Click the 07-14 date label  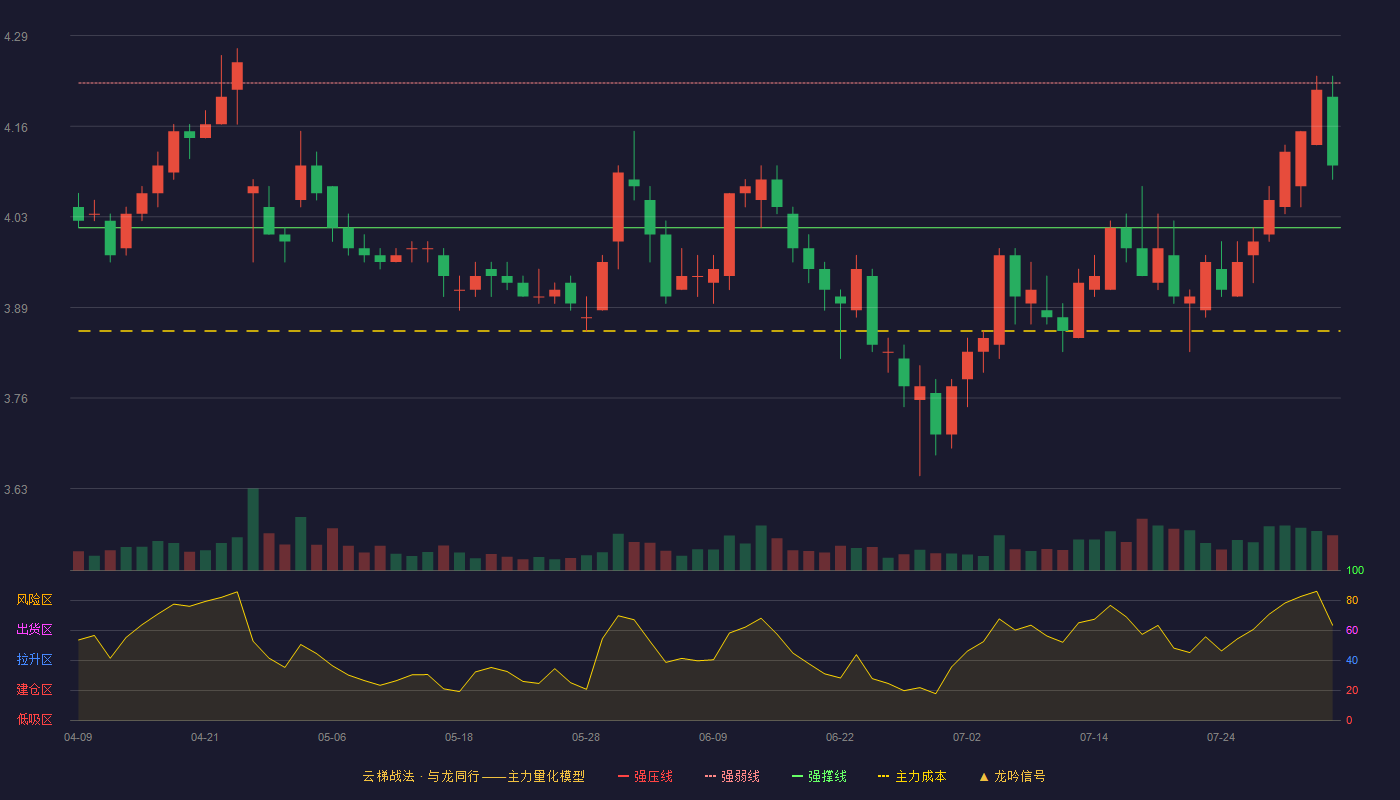tap(1094, 737)
